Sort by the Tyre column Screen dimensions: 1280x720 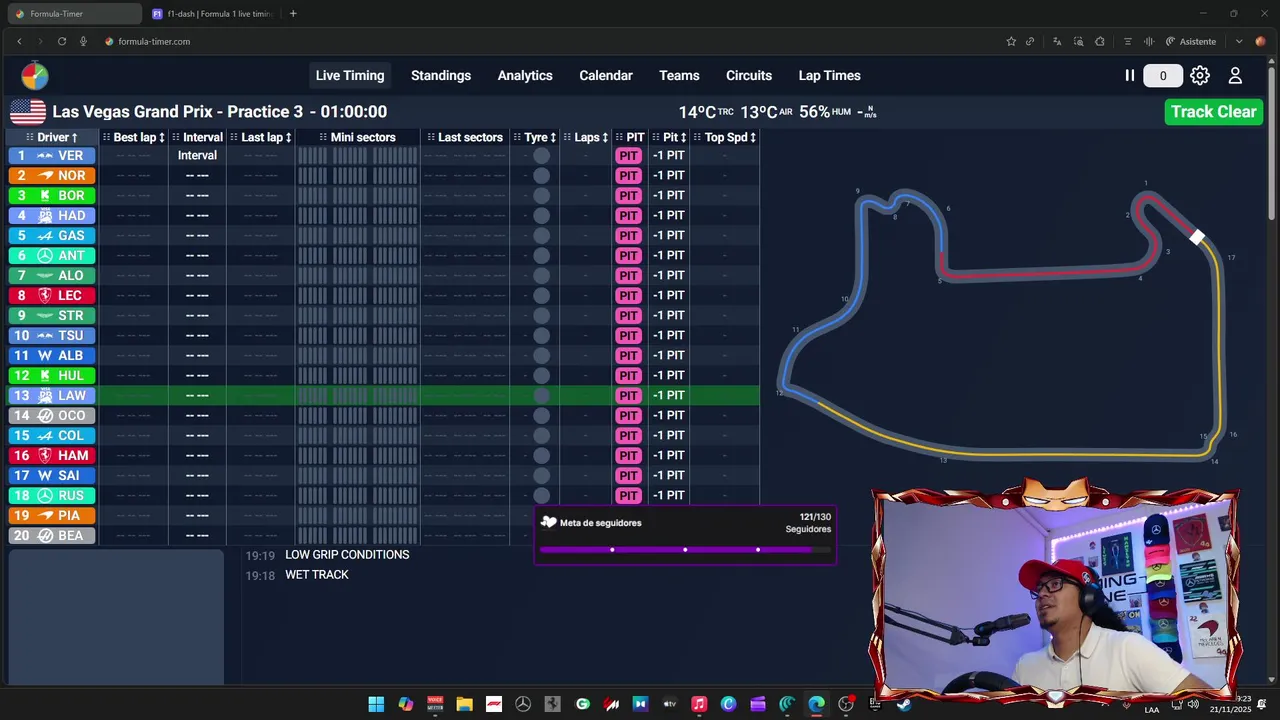(x=535, y=137)
